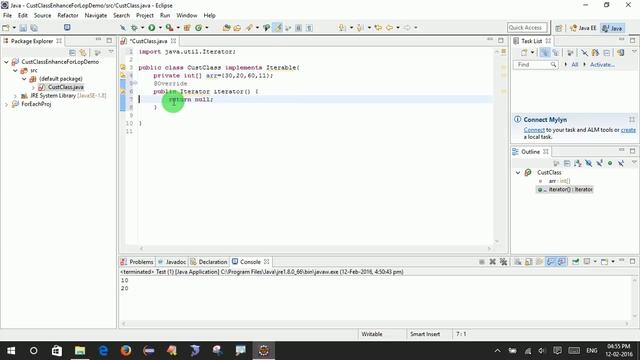Collapse CustClass in the Outline view
This screenshot has width=640, height=360.
click(x=518, y=173)
